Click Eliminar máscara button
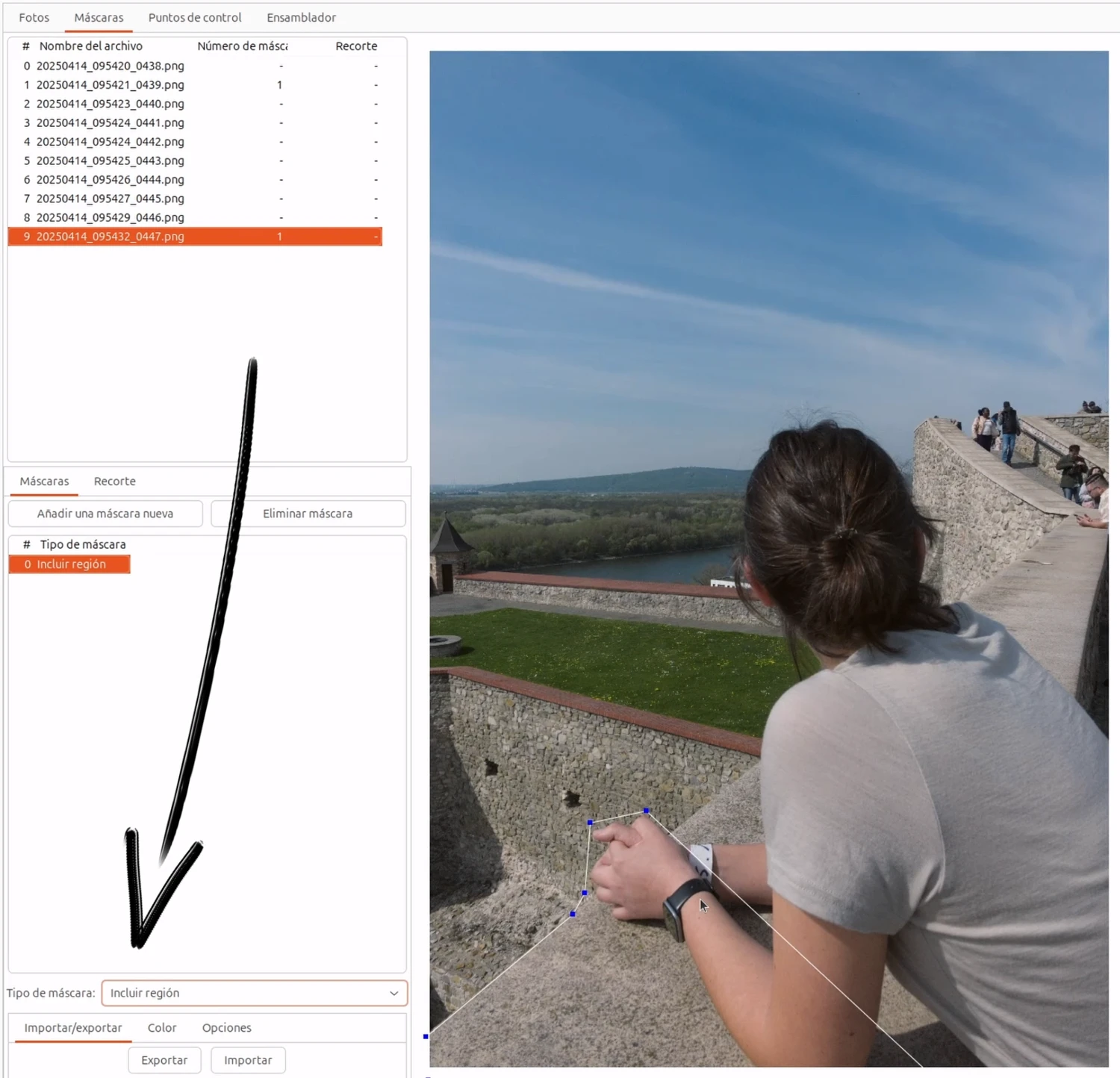 pyautogui.click(x=308, y=514)
